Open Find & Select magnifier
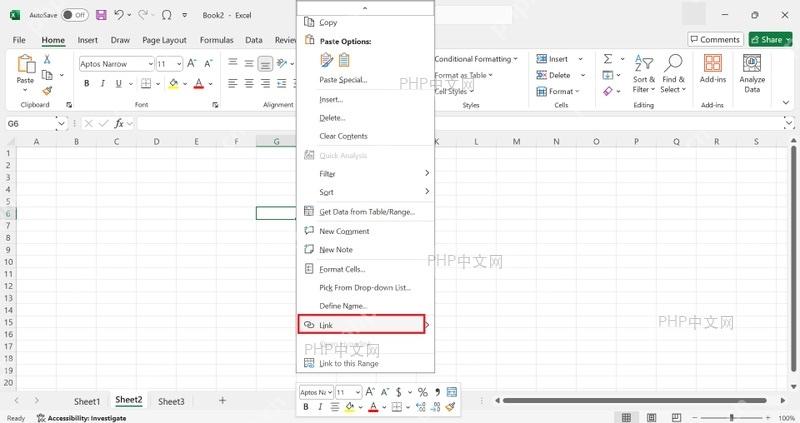The height and width of the screenshot is (423, 800). click(673, 74)
